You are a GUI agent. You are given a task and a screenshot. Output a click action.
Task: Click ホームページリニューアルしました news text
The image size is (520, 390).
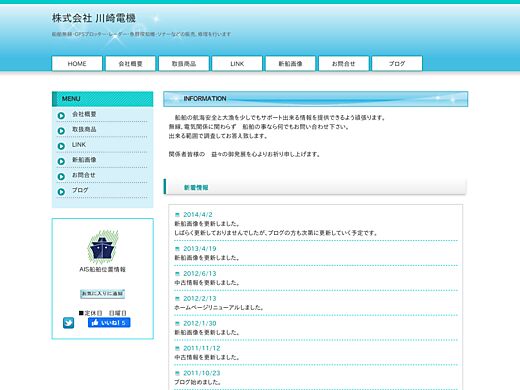(x=219, y=308)
